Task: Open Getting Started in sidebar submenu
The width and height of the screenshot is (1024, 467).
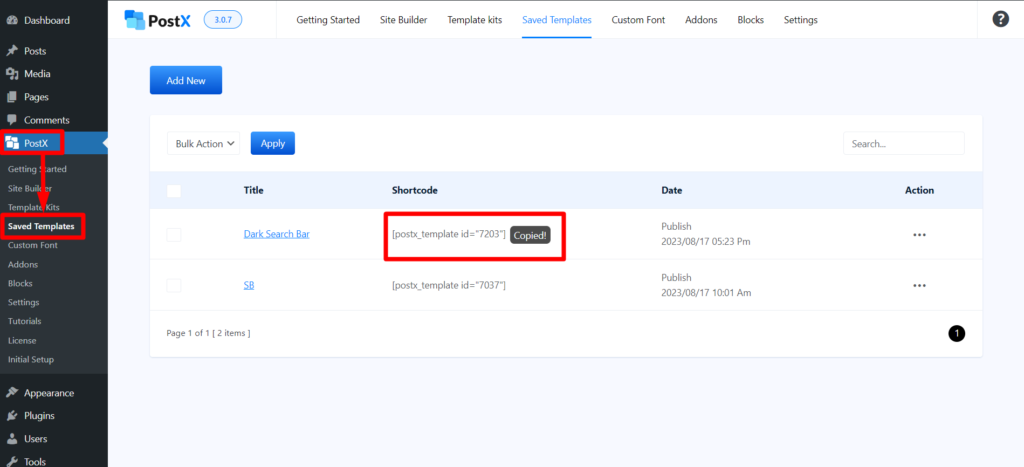Action: pos(37,169)
